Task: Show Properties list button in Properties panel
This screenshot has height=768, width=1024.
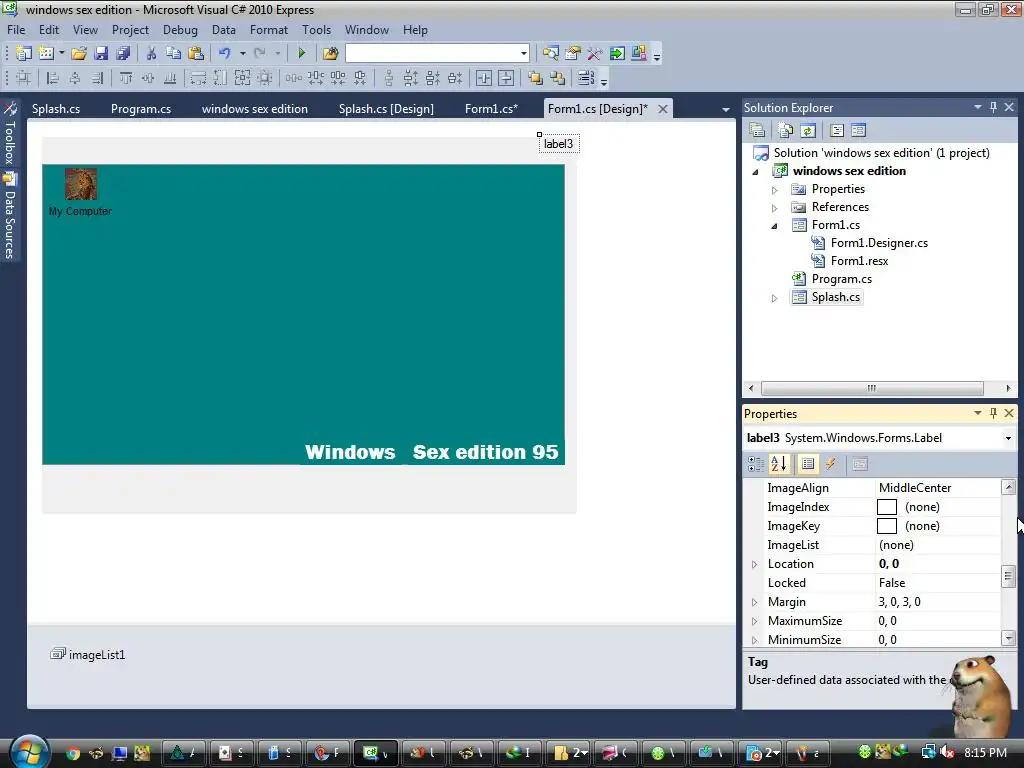Action: point(808,464)
